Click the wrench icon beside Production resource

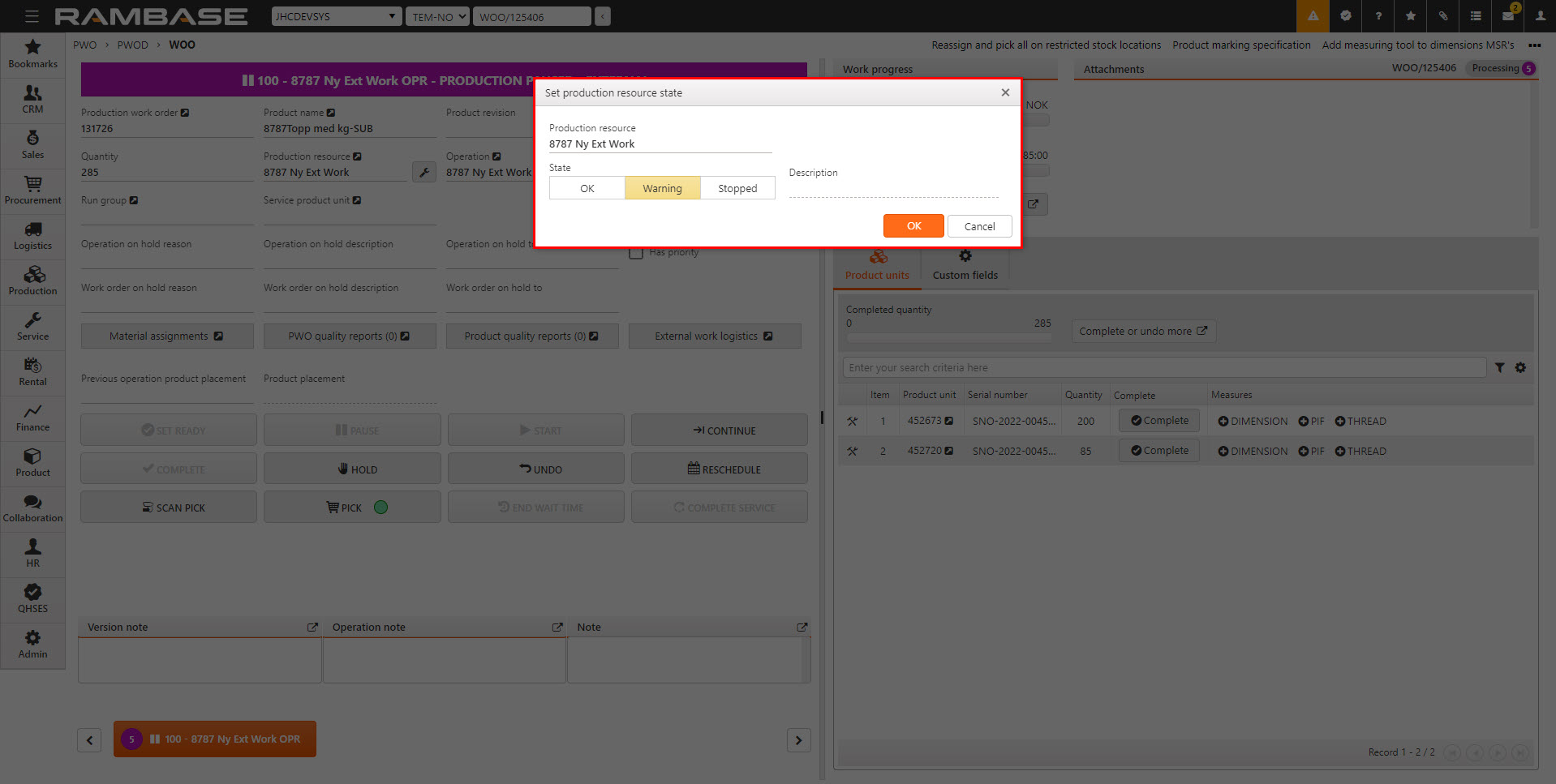pyautogui.click(x=423, y=173)
